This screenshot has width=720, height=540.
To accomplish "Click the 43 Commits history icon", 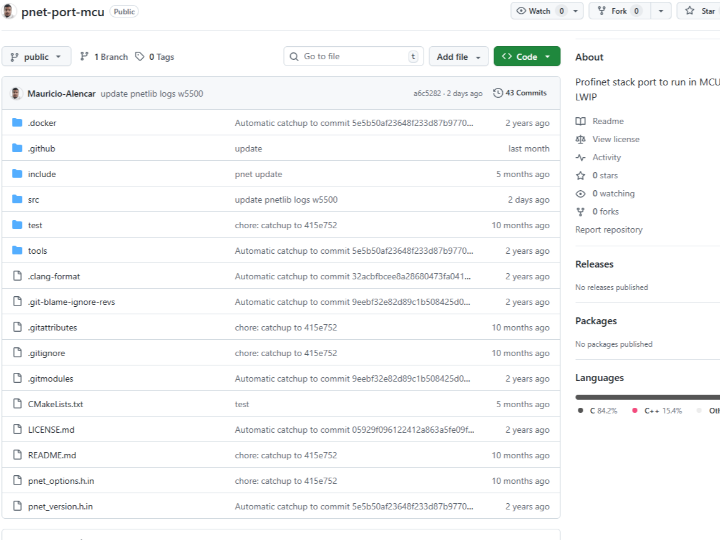I will pyautogui.click(x=498, y=93).
